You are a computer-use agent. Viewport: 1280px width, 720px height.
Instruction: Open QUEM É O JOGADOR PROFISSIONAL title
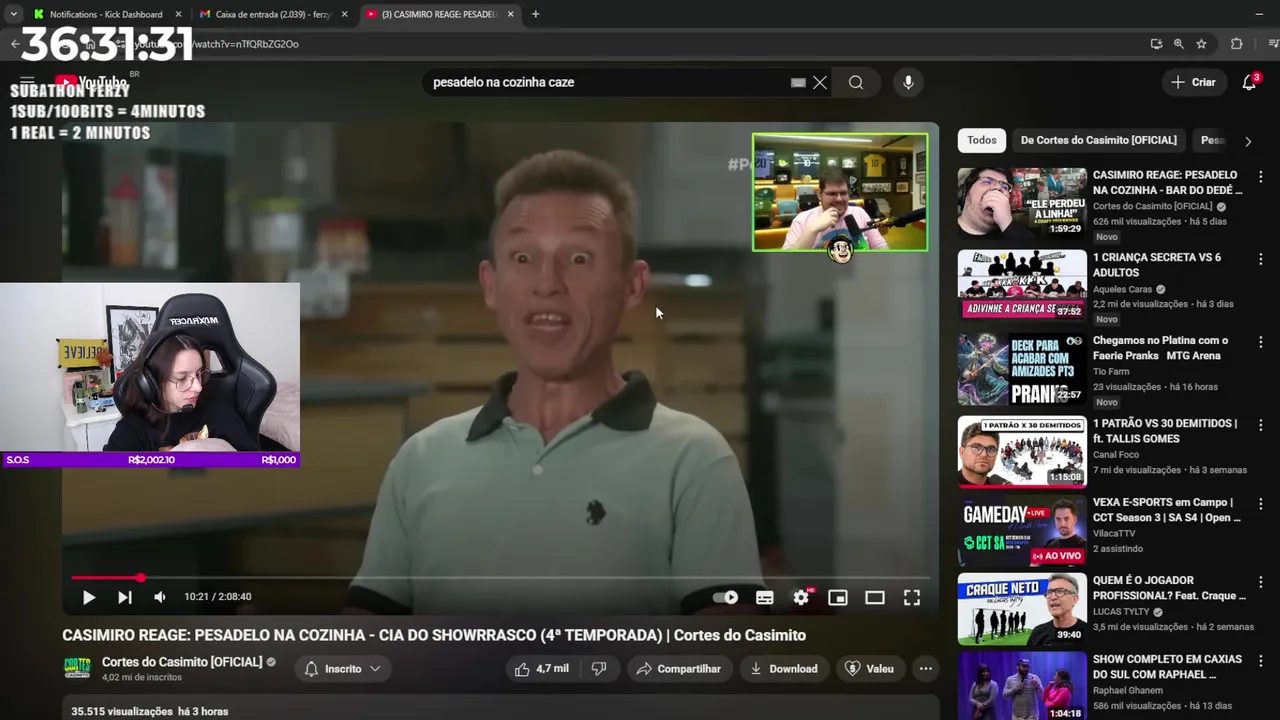click(x=1170, y=588)
